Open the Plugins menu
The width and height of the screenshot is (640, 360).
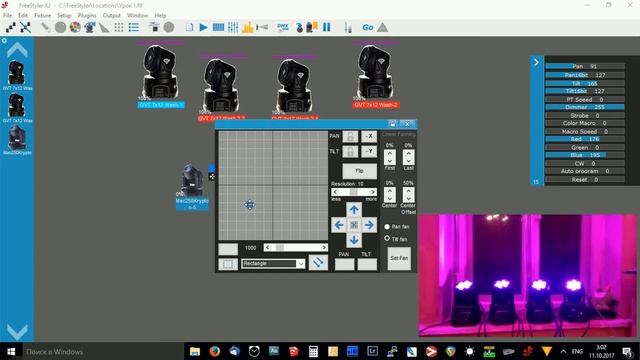coord(87,15)
